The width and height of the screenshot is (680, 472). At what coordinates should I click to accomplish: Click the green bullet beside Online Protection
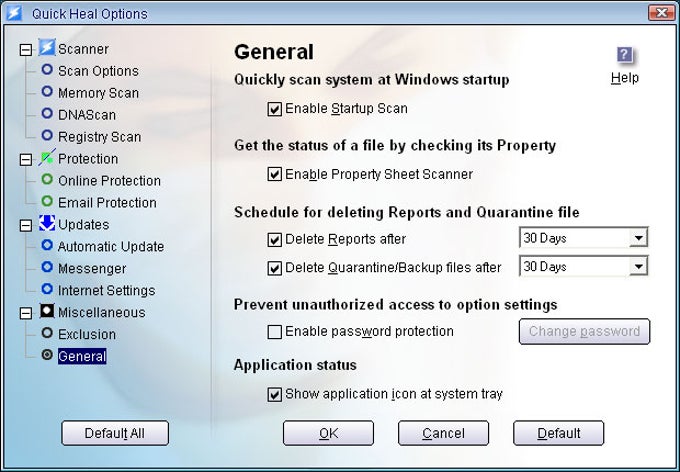click(47, 179)
